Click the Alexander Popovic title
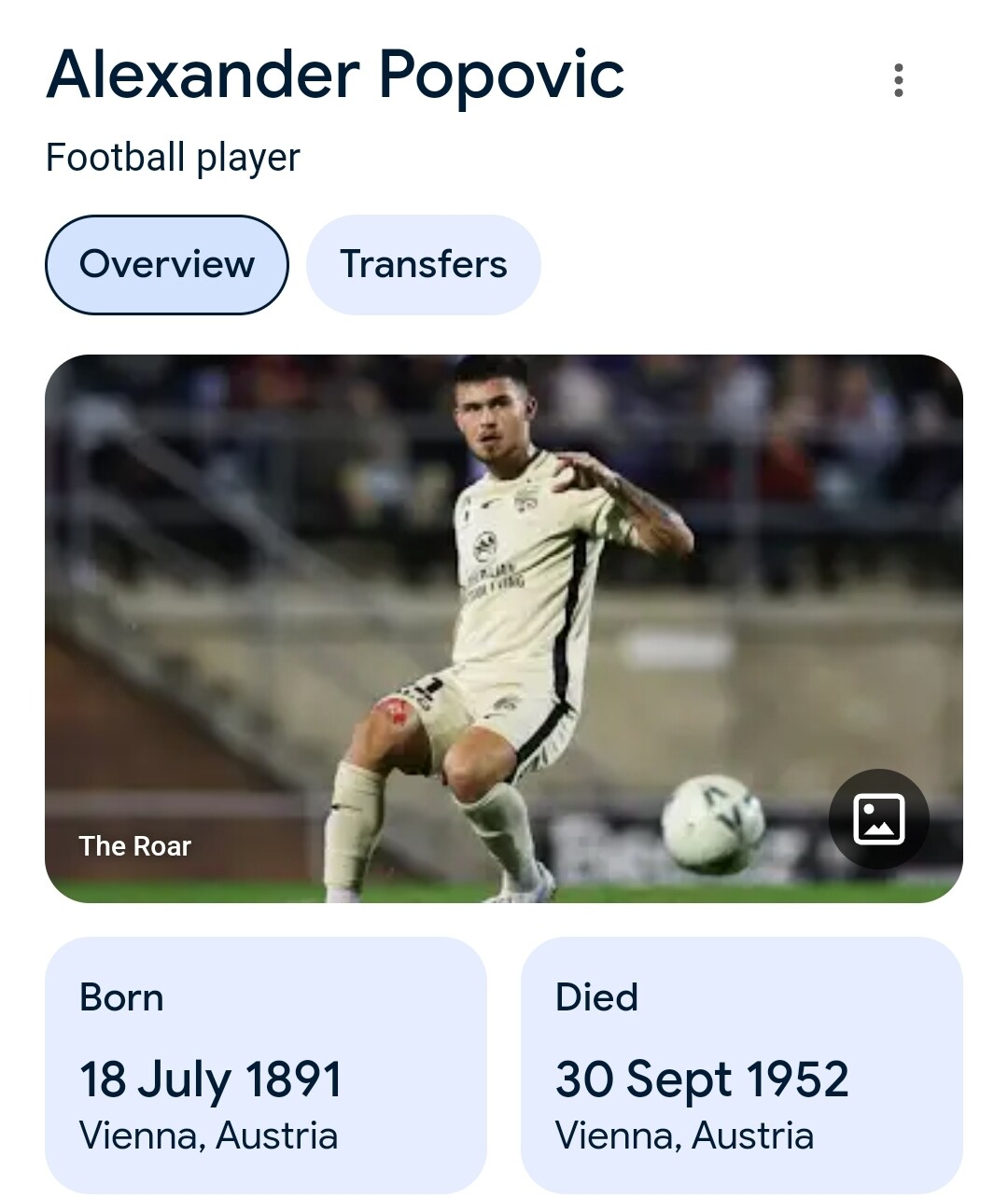This screenshot has height=1198, width=1008. (x=335, y=75)
